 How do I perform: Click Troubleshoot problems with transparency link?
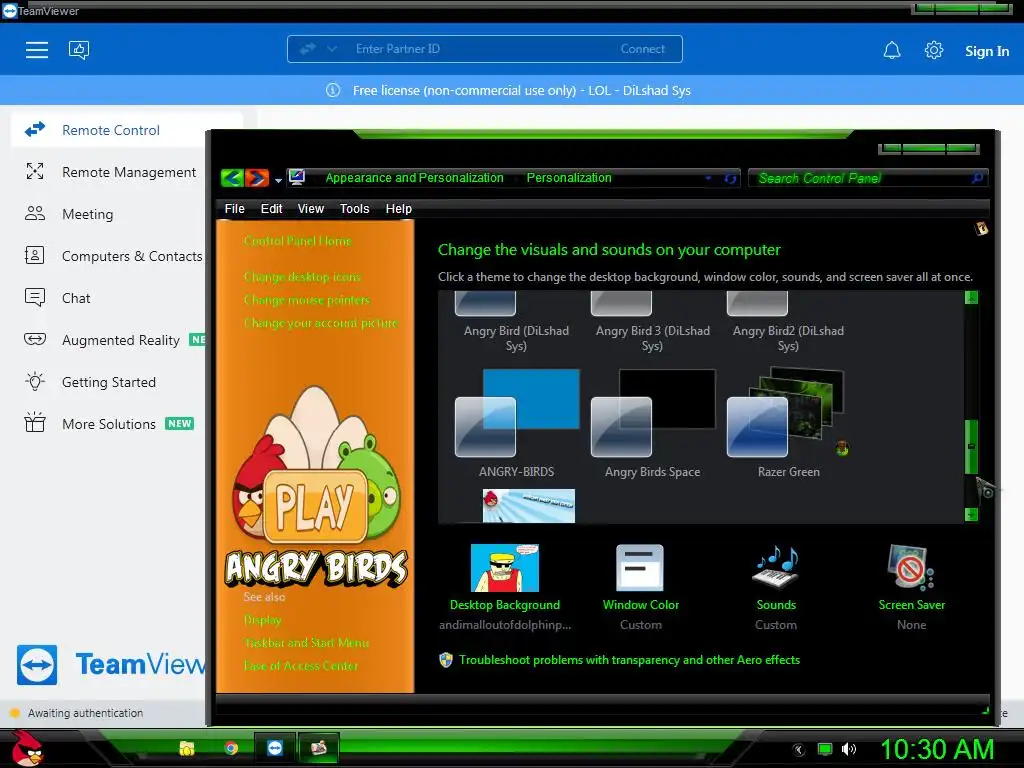[x=630, y=660]
